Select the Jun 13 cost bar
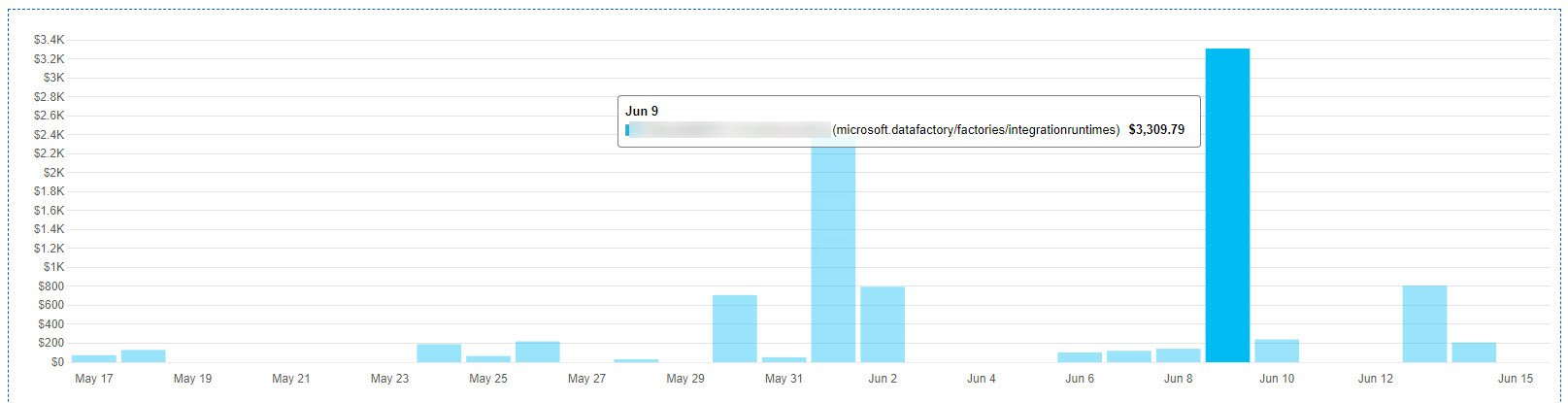1568x403 pixels. (1424, 323)
